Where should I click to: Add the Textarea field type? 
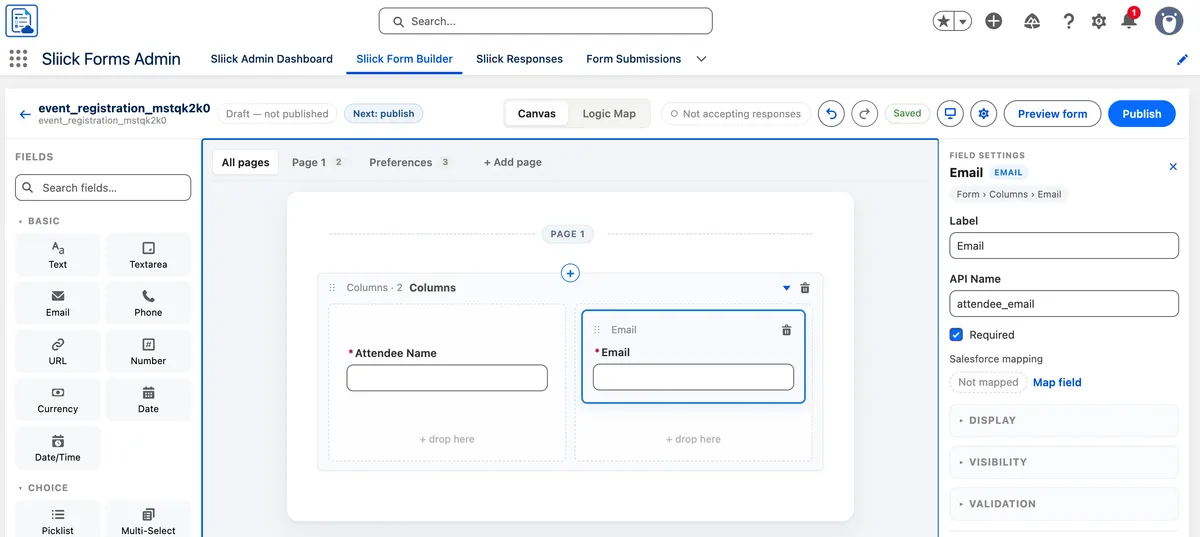click(x=148, y=255)
